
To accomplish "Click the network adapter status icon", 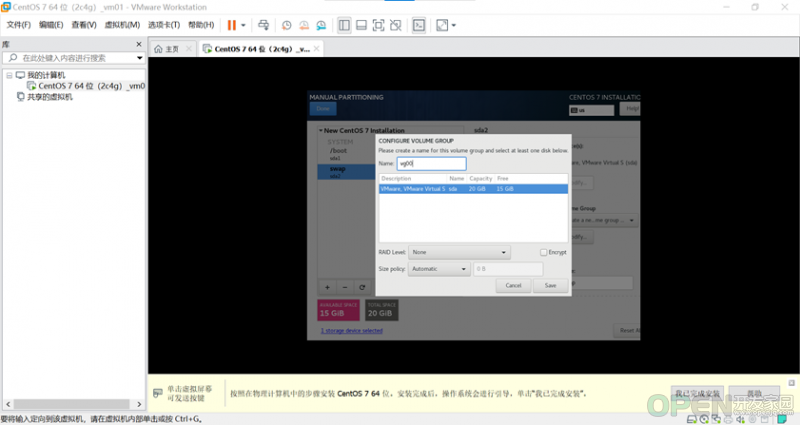I will click(716, 419).
